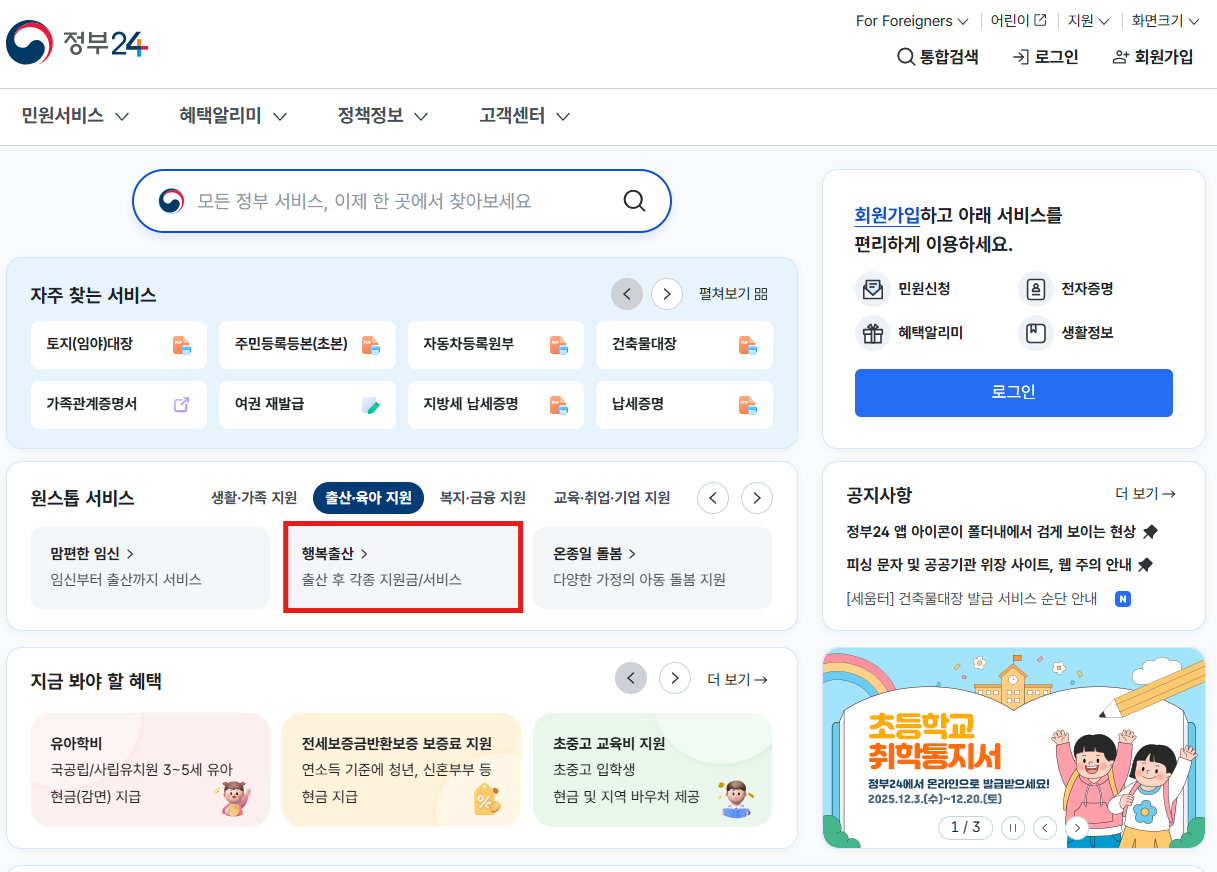The image size is (1217, 872).
Task: Select 복지·금융 지원 tab
Action: (483, 497)
